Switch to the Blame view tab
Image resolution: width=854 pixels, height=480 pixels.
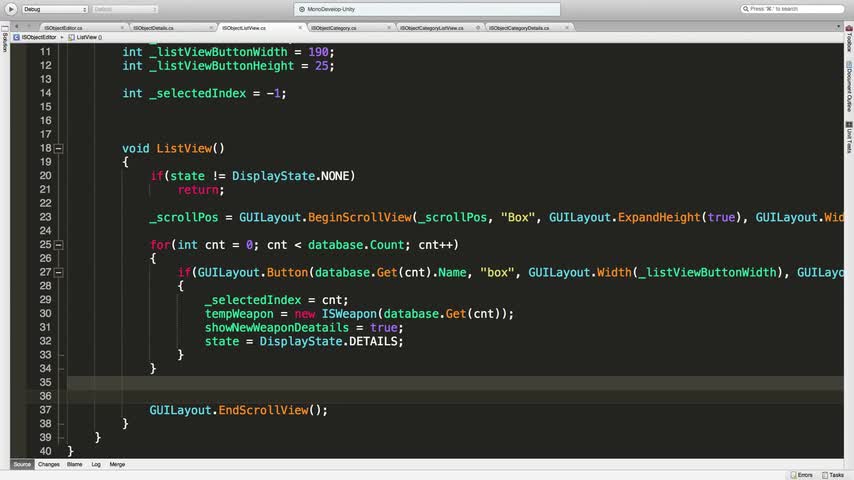point(75,464)
